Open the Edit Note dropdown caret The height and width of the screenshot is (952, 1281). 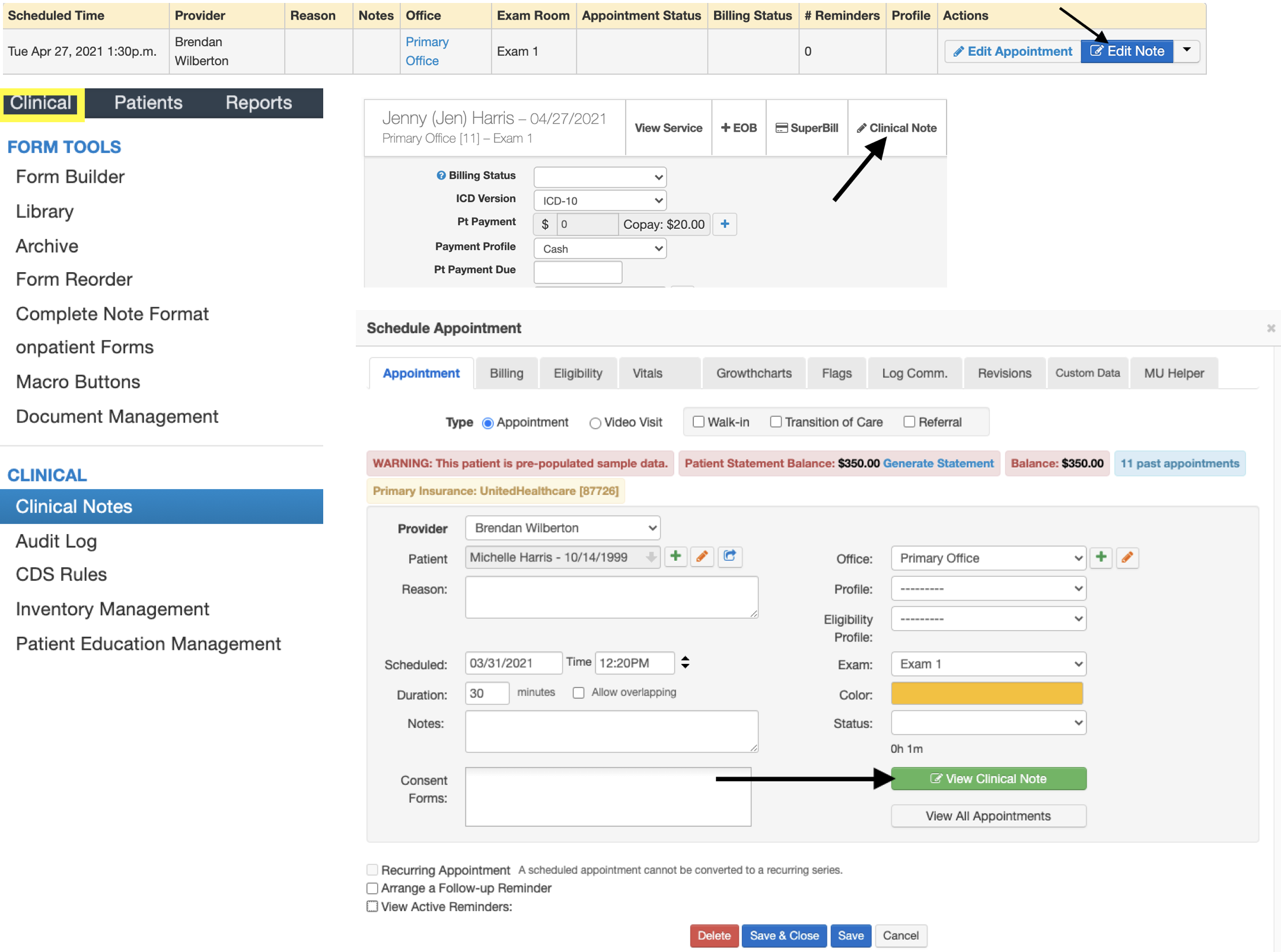(x=1187, y=51)
